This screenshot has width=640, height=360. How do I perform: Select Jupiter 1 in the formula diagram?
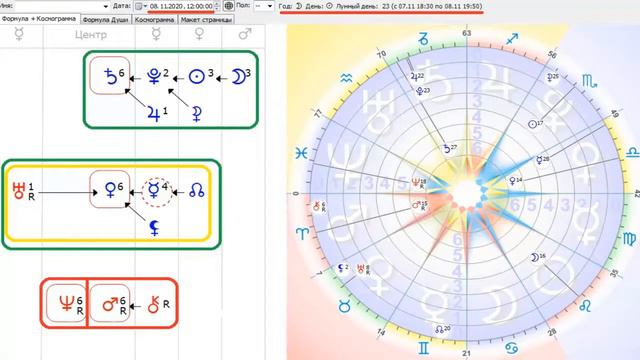click(157, 113)
